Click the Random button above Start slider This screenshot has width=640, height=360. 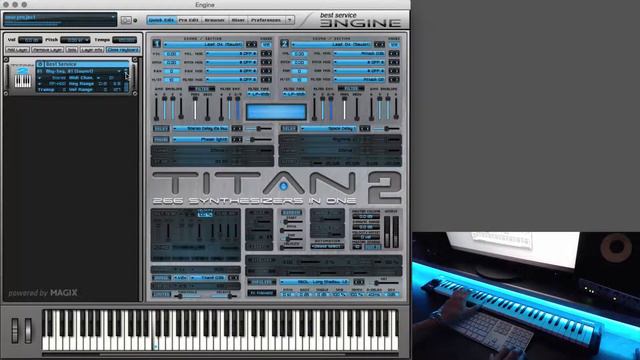[x=291, y=212]
